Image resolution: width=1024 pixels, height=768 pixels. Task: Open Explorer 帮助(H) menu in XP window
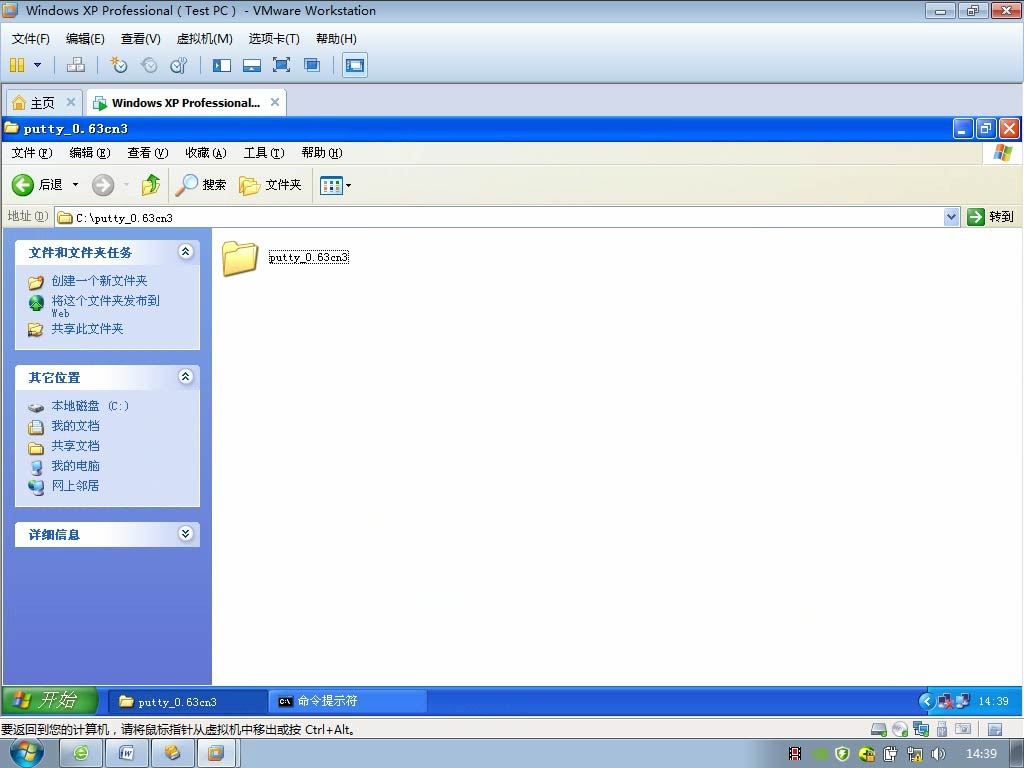[x=322, y=153]
